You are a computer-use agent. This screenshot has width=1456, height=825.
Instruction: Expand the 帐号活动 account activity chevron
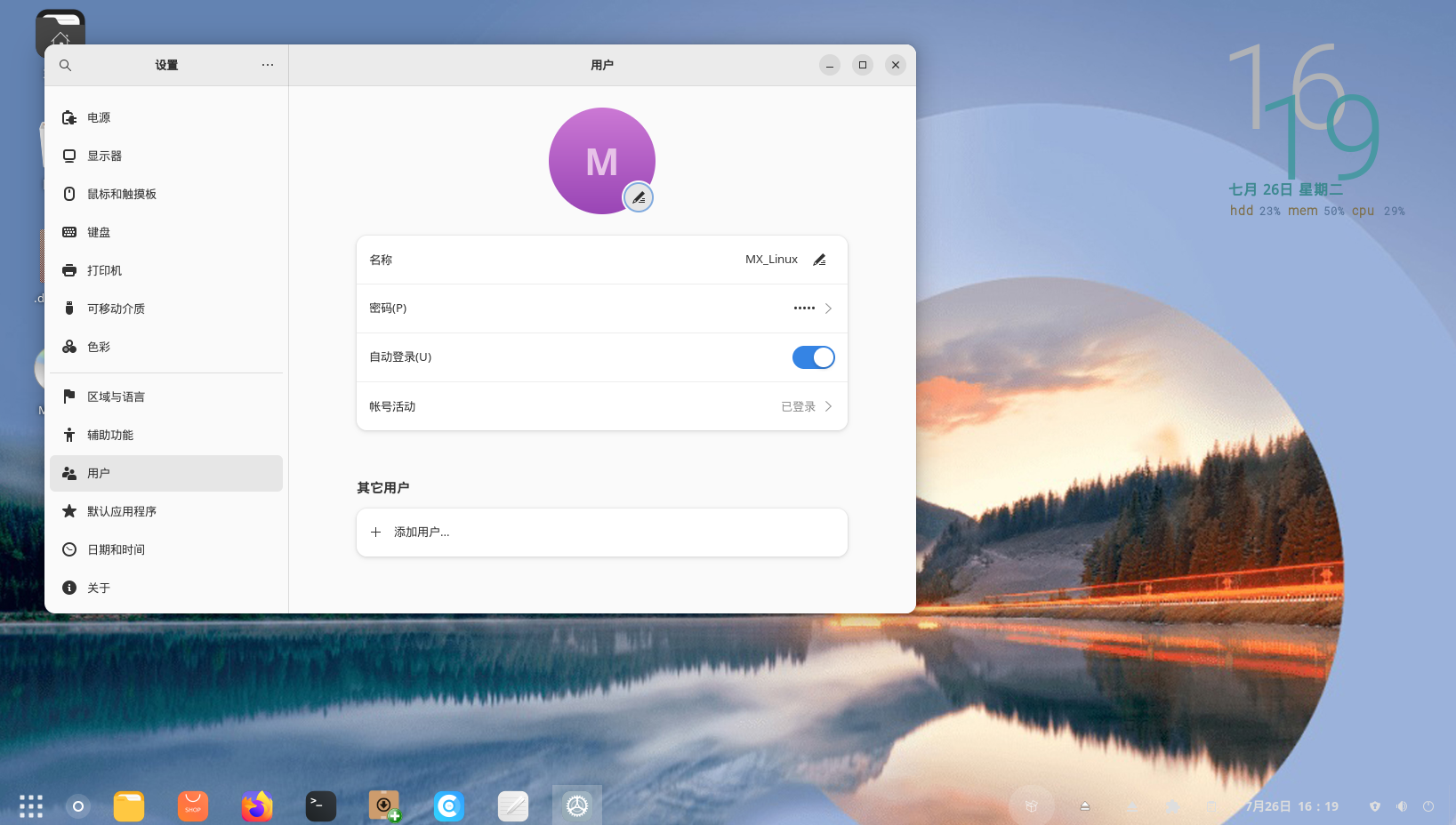828,406
